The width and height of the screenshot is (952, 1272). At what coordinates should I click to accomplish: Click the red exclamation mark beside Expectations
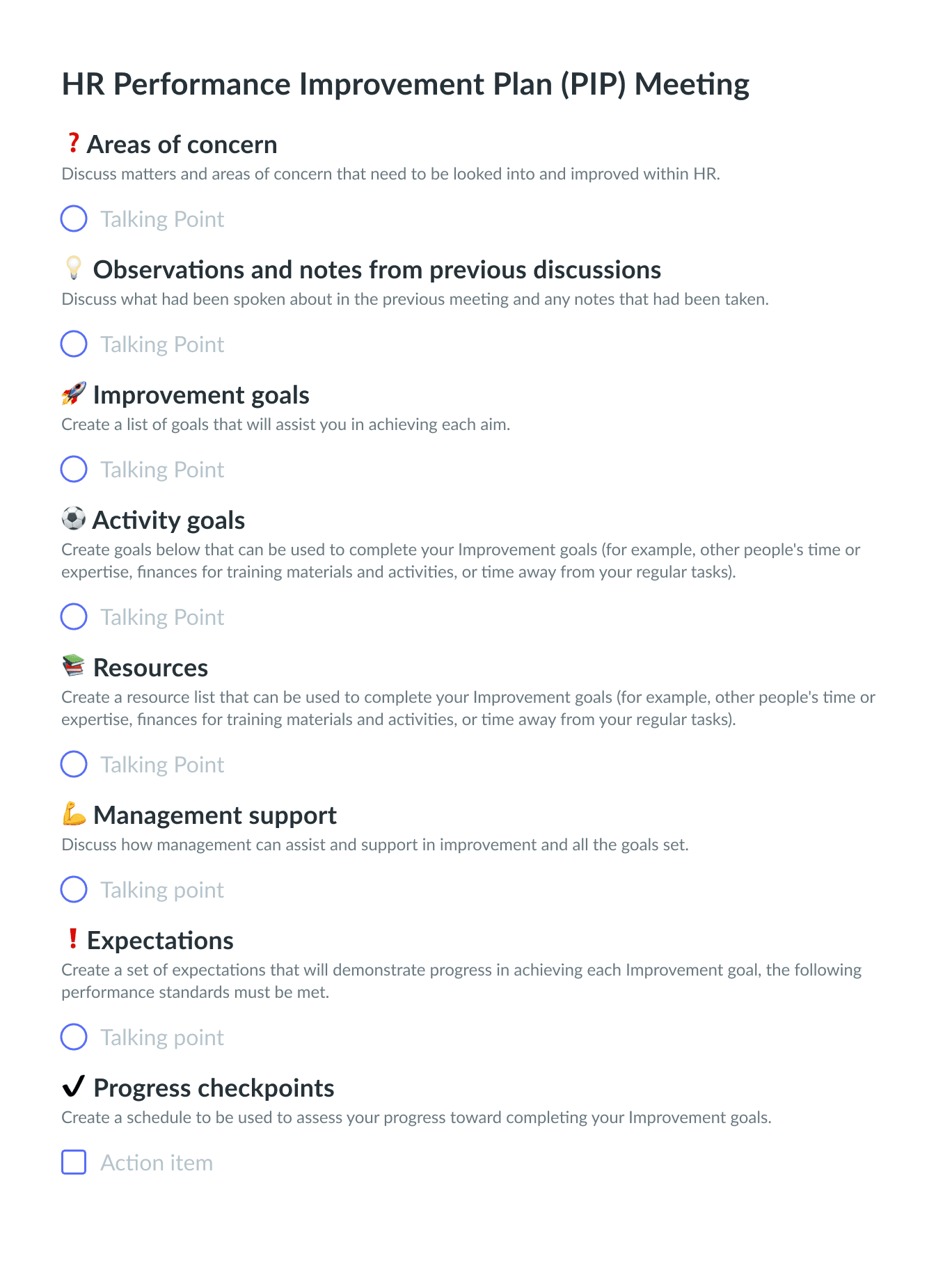click(x=73, y=939)
